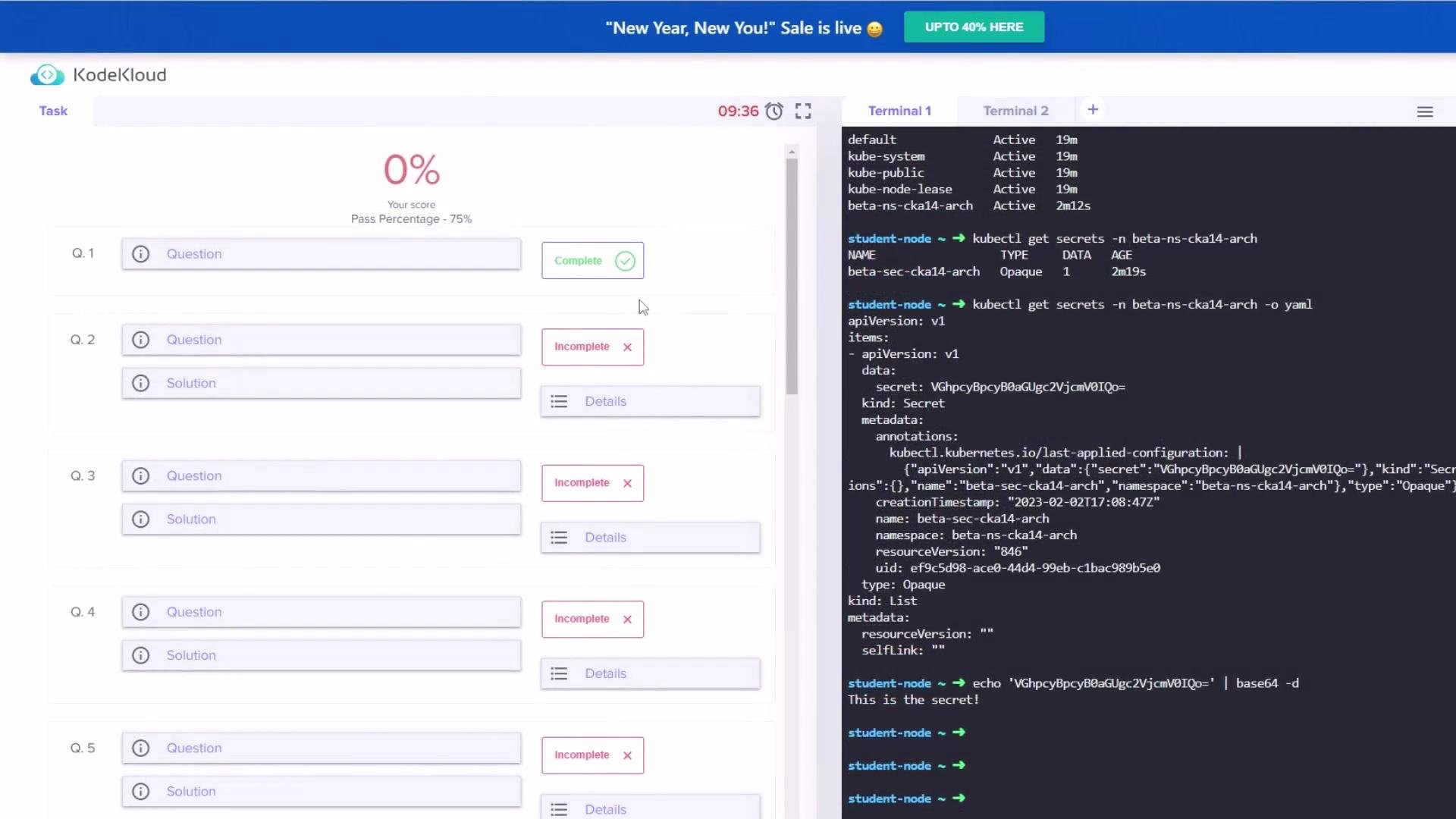
Task: Open the Q.3 Question box
Action: click(322, 476)
